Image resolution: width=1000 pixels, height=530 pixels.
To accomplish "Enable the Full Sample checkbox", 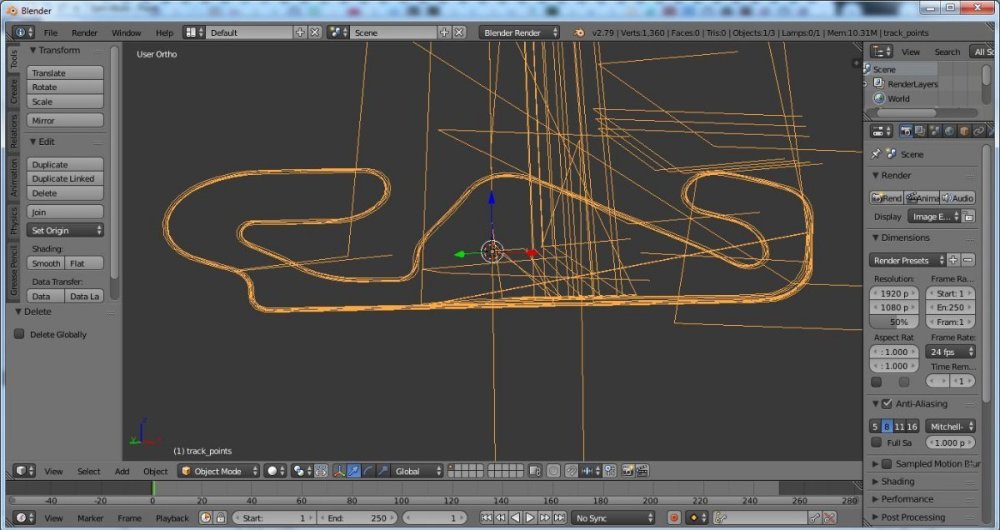I will tap(877, 442).
